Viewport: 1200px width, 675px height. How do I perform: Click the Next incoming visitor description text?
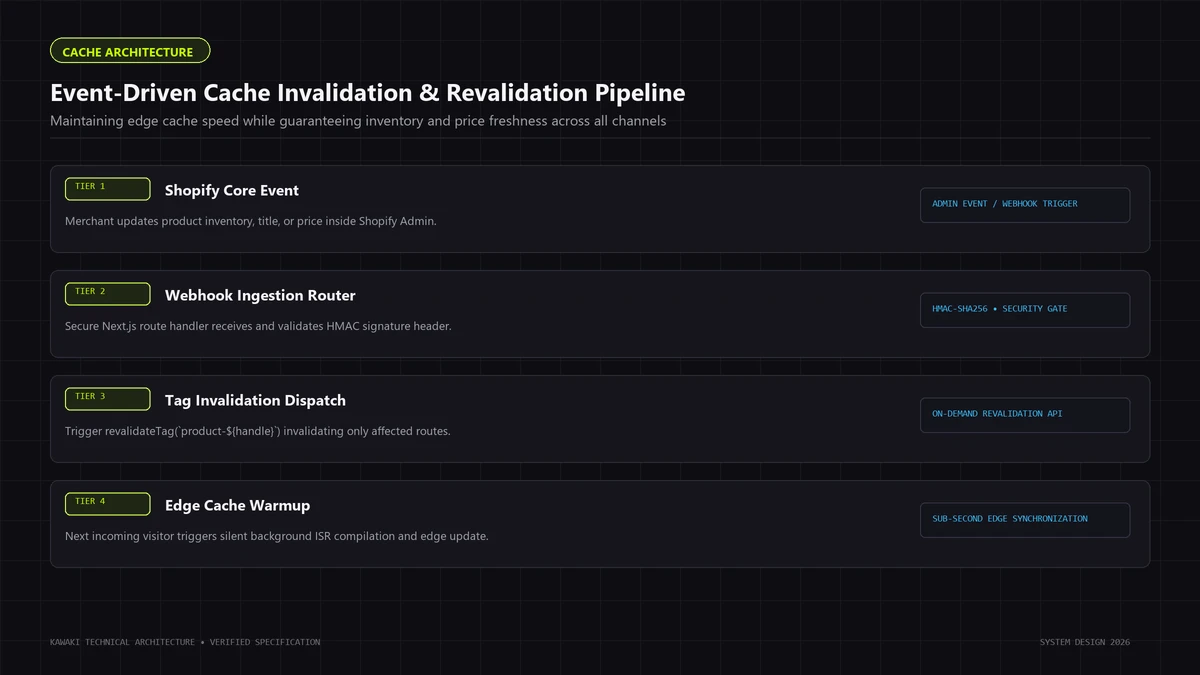277,536
